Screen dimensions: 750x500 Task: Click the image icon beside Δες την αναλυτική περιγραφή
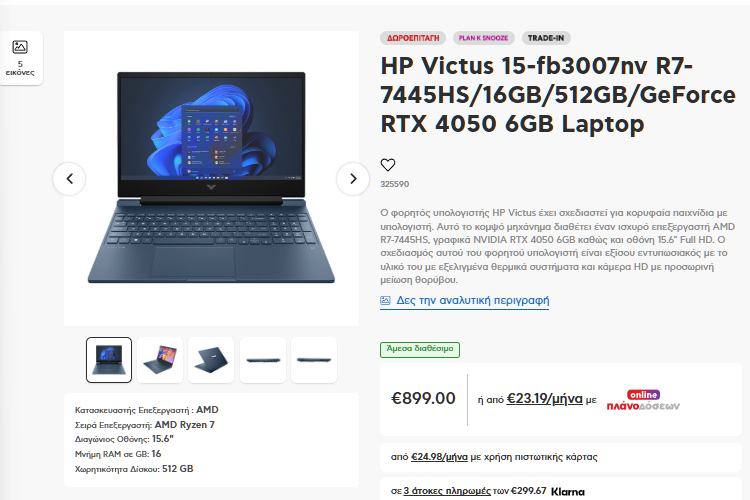385,300
